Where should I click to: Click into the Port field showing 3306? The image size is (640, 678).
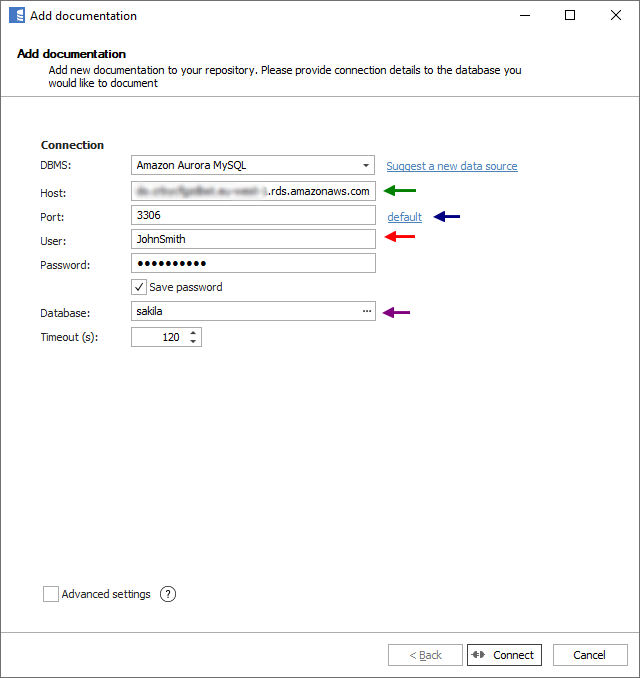(253, 215)
